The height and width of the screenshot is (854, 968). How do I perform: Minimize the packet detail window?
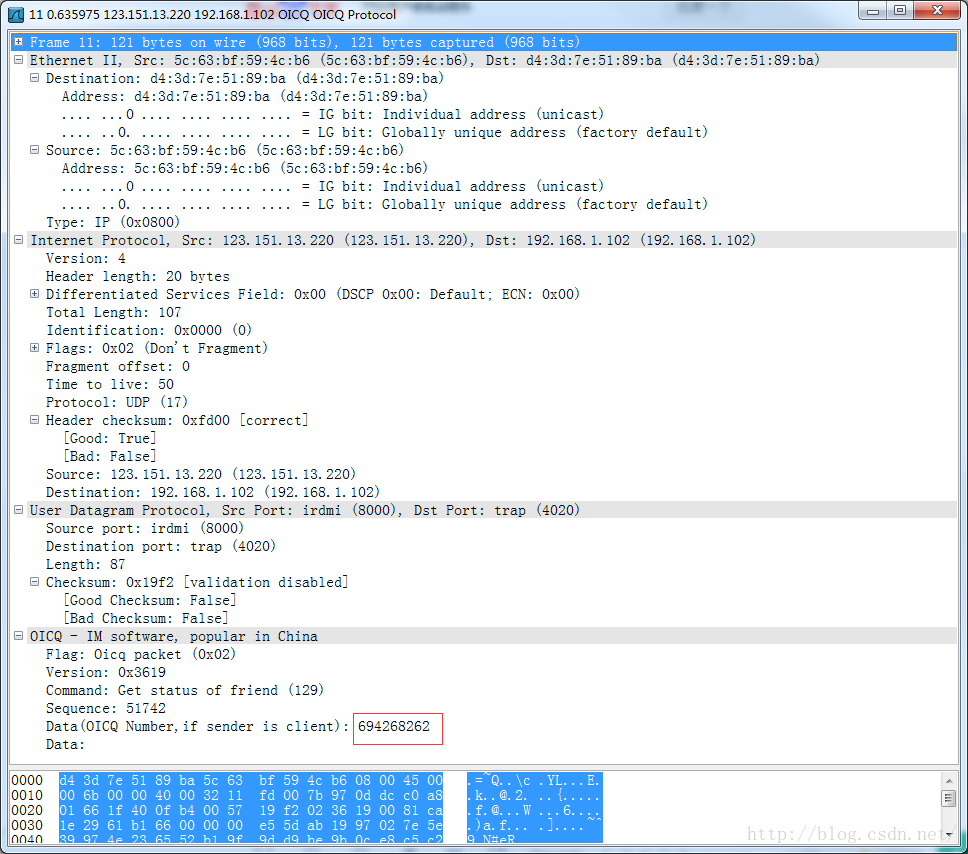[x=872, y=11]
